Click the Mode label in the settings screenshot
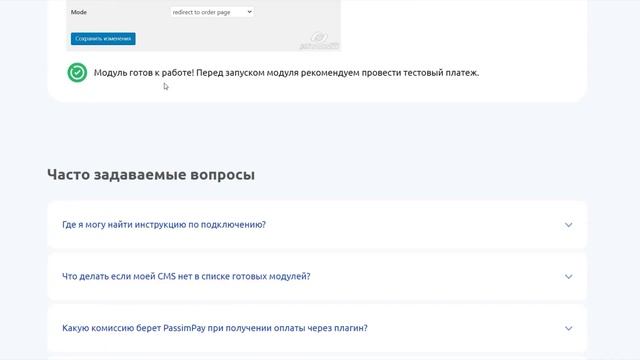This screenshot has height=360, width=640. [x=79, y=12]
